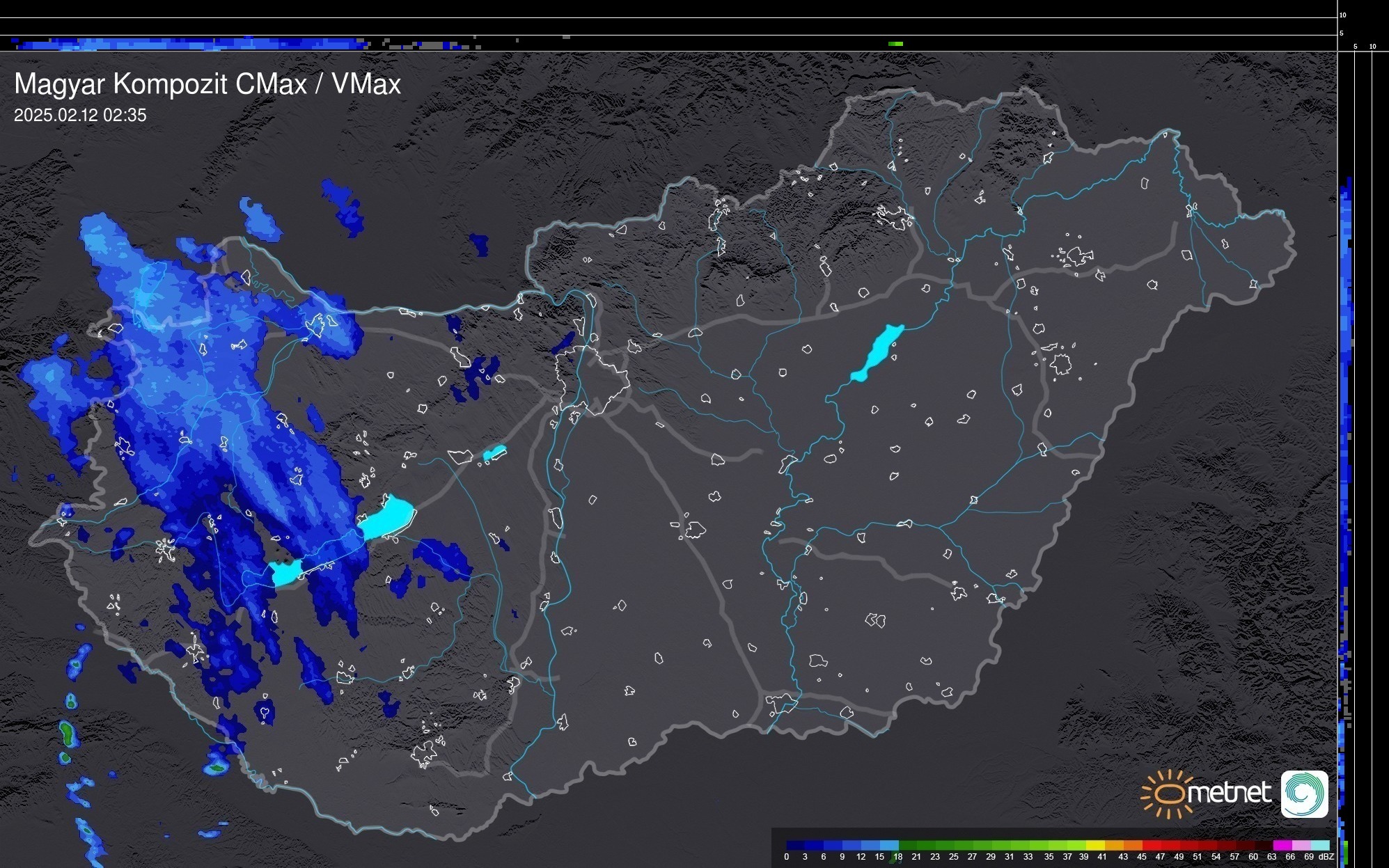Click the dark green 18 dBZ swatch
This screenshot has height=868, width=1389.
tap(908, 846)
